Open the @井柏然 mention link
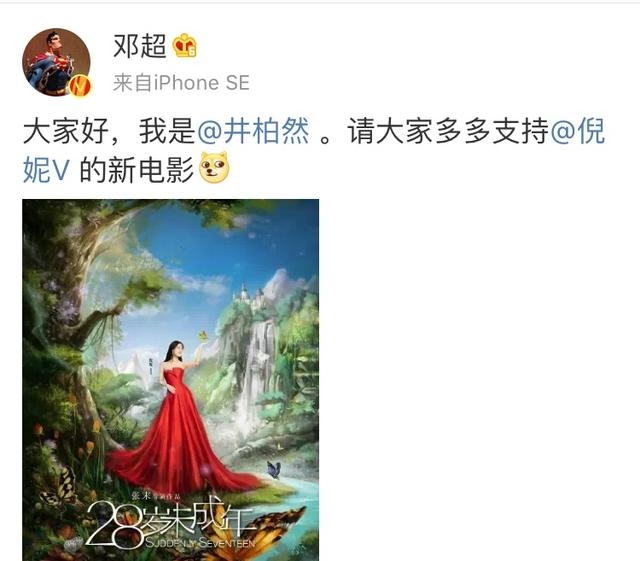 pos(253,131)
